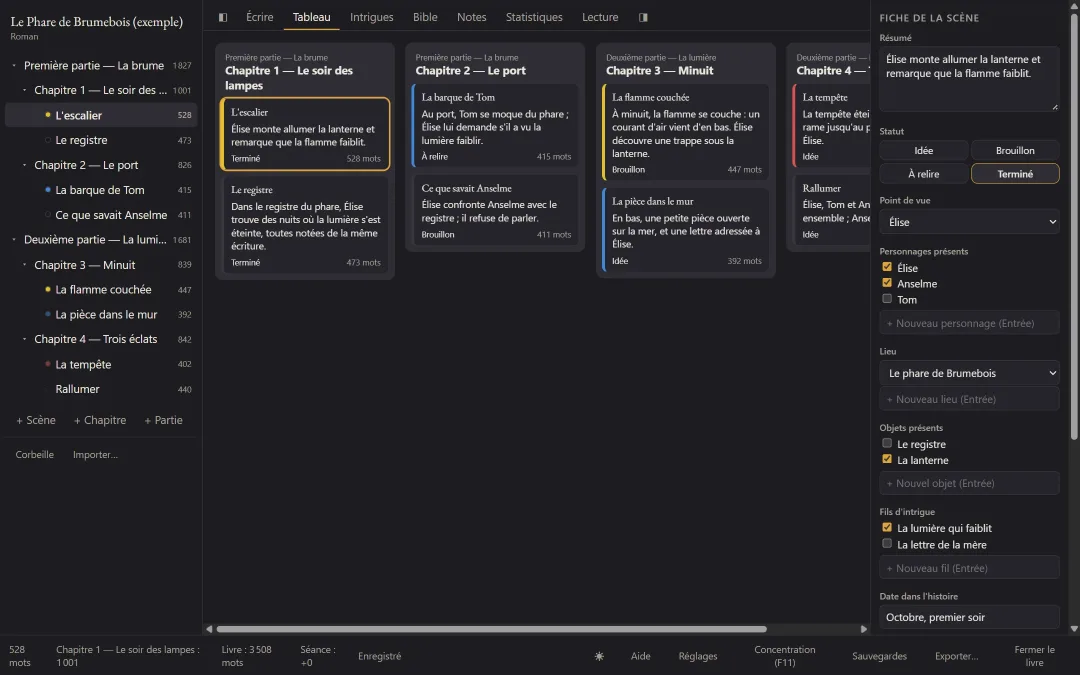Image resolution: width=1080 pixels, height=675 pixels.
Task: Click the Le registre card on the board
Action: [x=305, y=225]
